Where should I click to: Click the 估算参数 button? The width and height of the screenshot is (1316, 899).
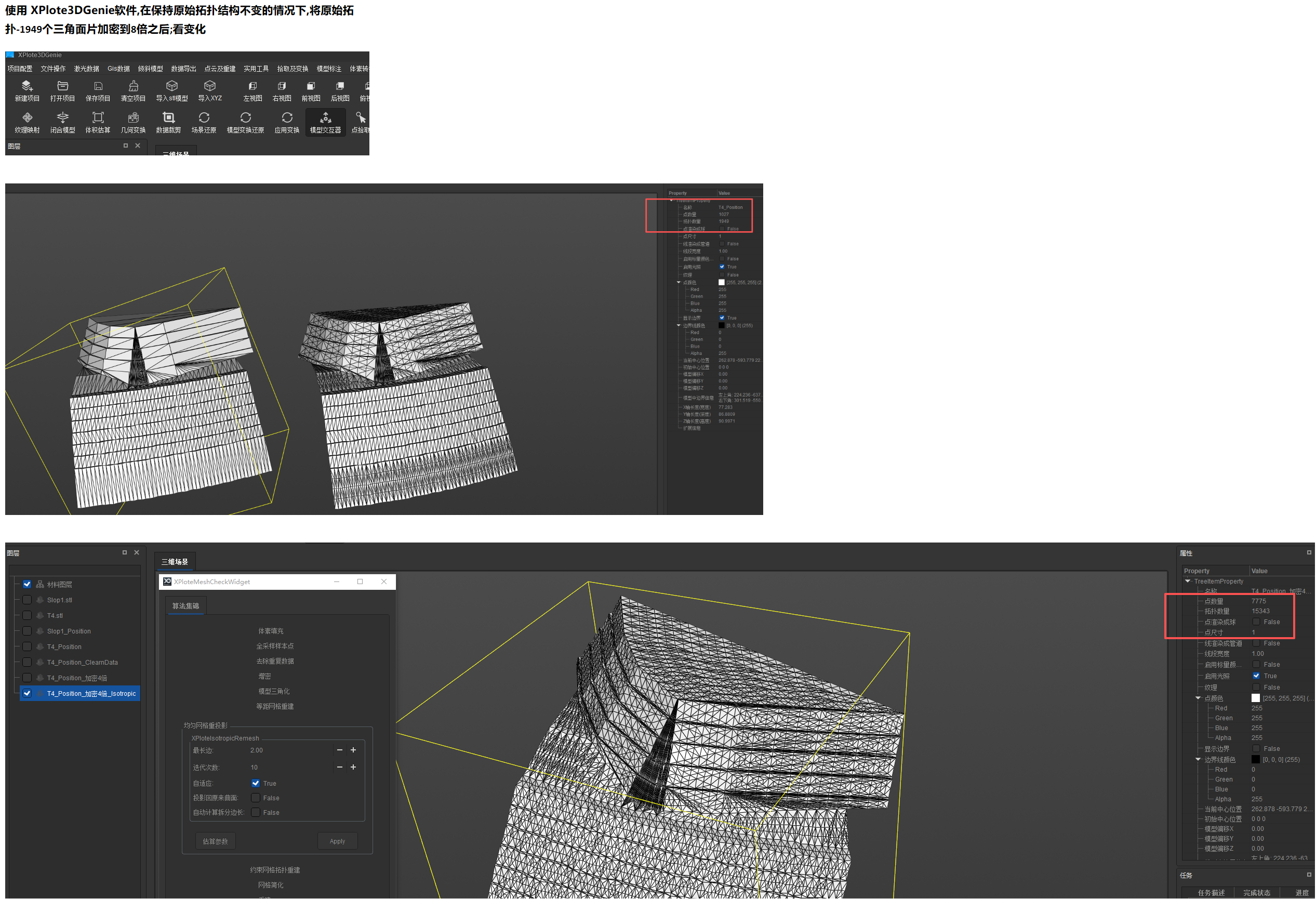click(215, 842)
